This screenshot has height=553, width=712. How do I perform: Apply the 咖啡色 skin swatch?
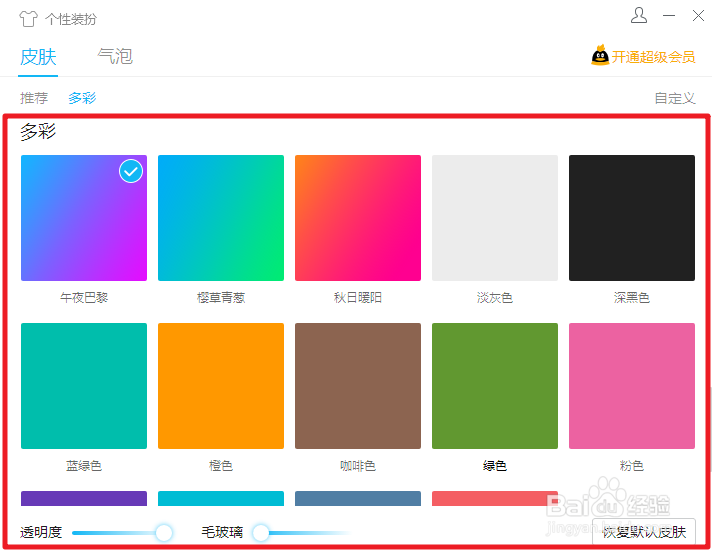point(358,386)
